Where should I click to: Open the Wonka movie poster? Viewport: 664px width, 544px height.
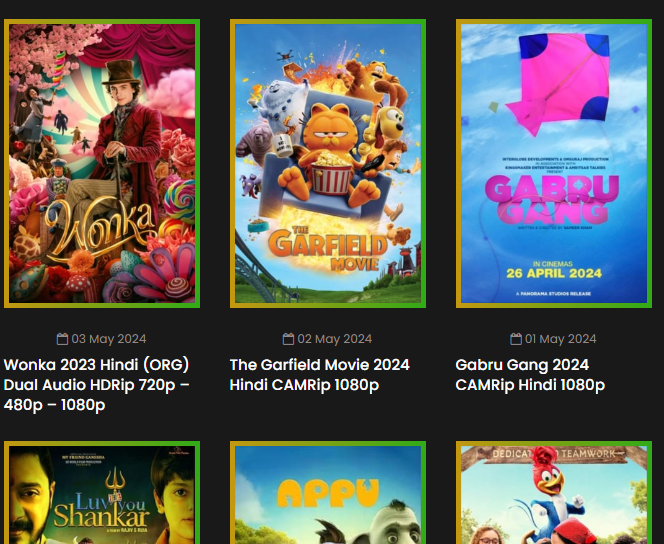click(102, 163)
